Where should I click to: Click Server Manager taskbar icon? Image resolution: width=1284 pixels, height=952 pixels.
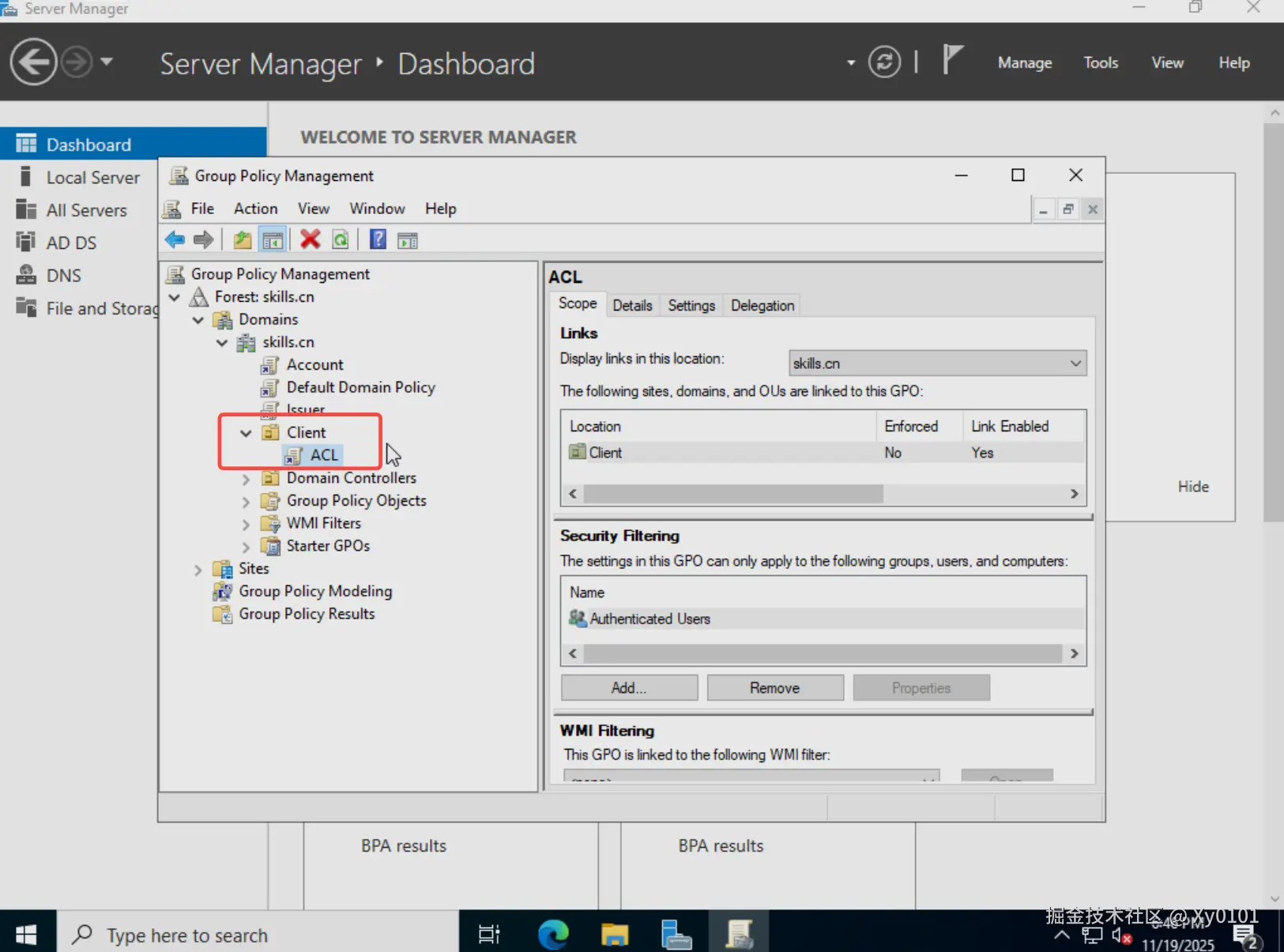(676, 934)
